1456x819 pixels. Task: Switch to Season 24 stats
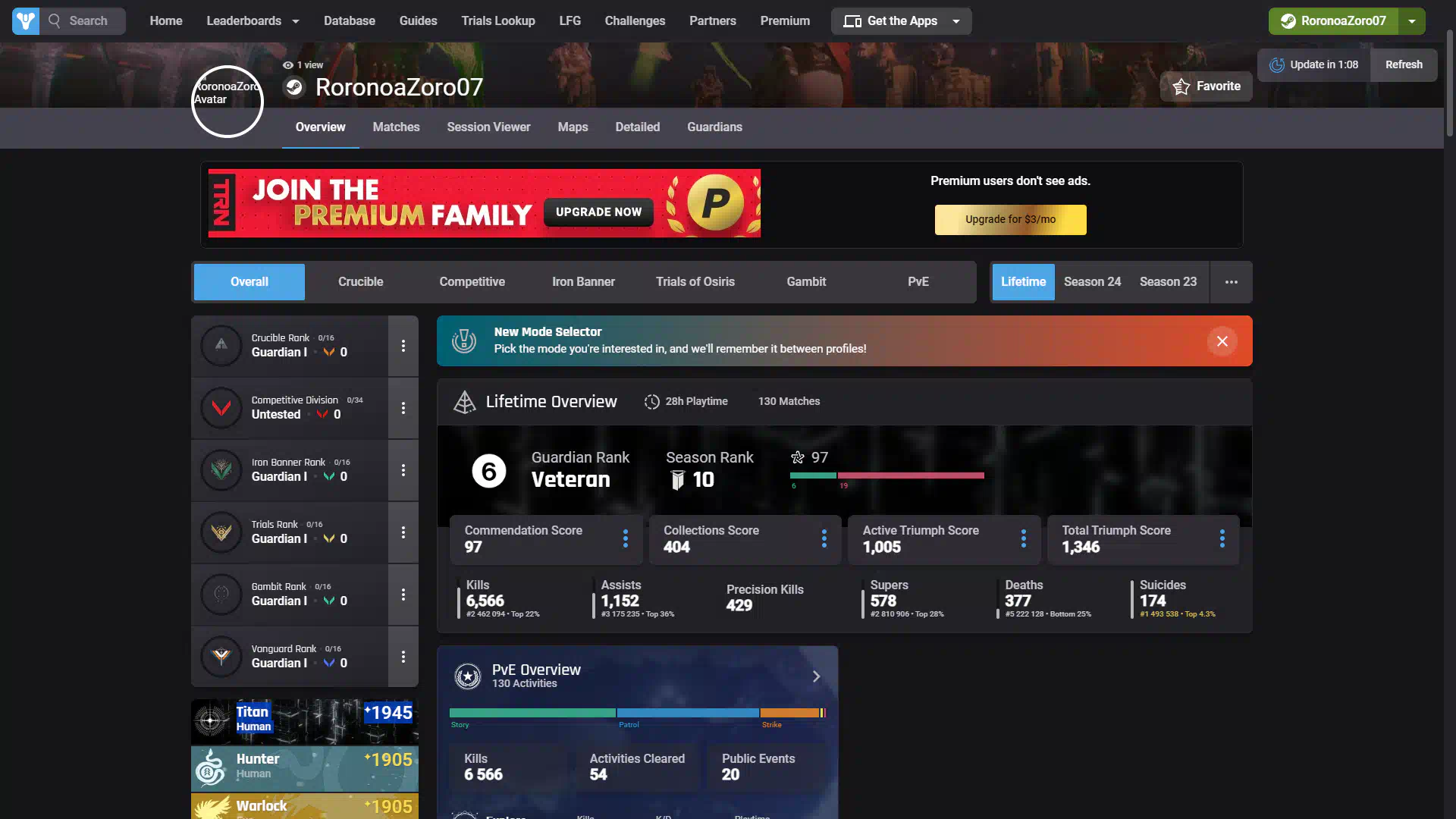coord(1092,282)
